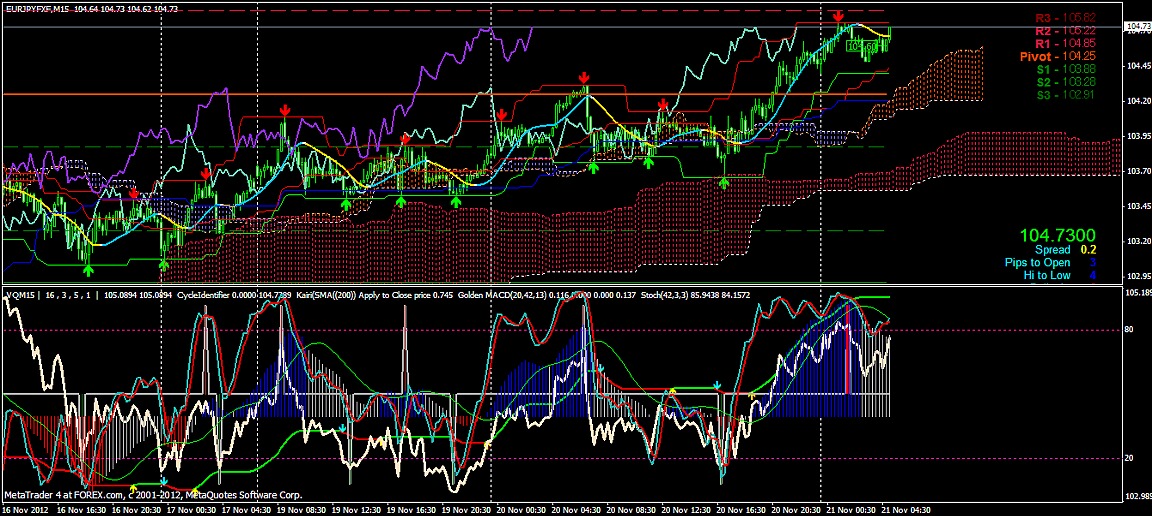Select the Pips to Open text

(x=1037, y=262)
